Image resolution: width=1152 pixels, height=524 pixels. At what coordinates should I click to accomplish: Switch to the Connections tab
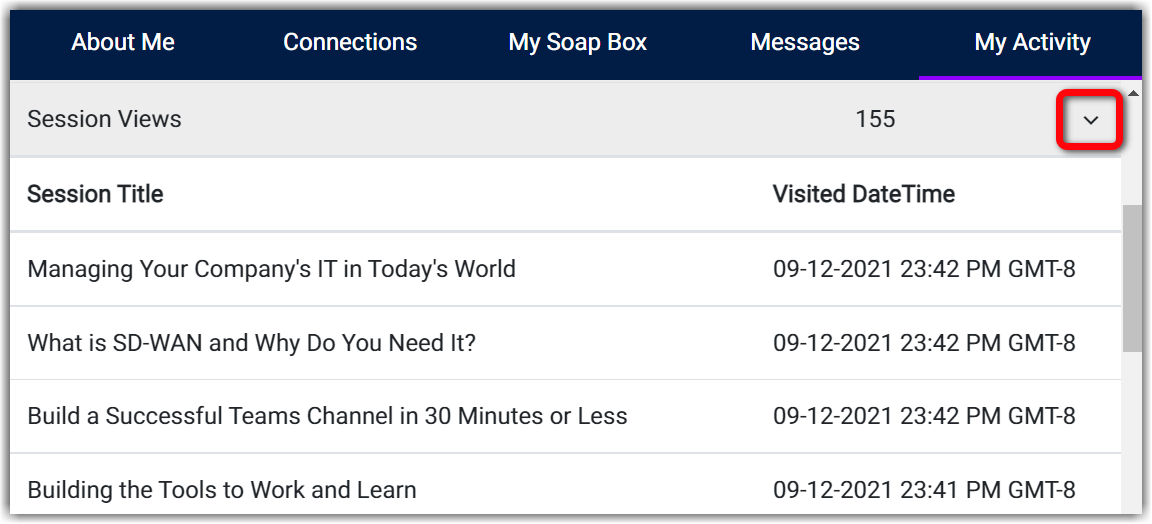(x=350, y=42)
